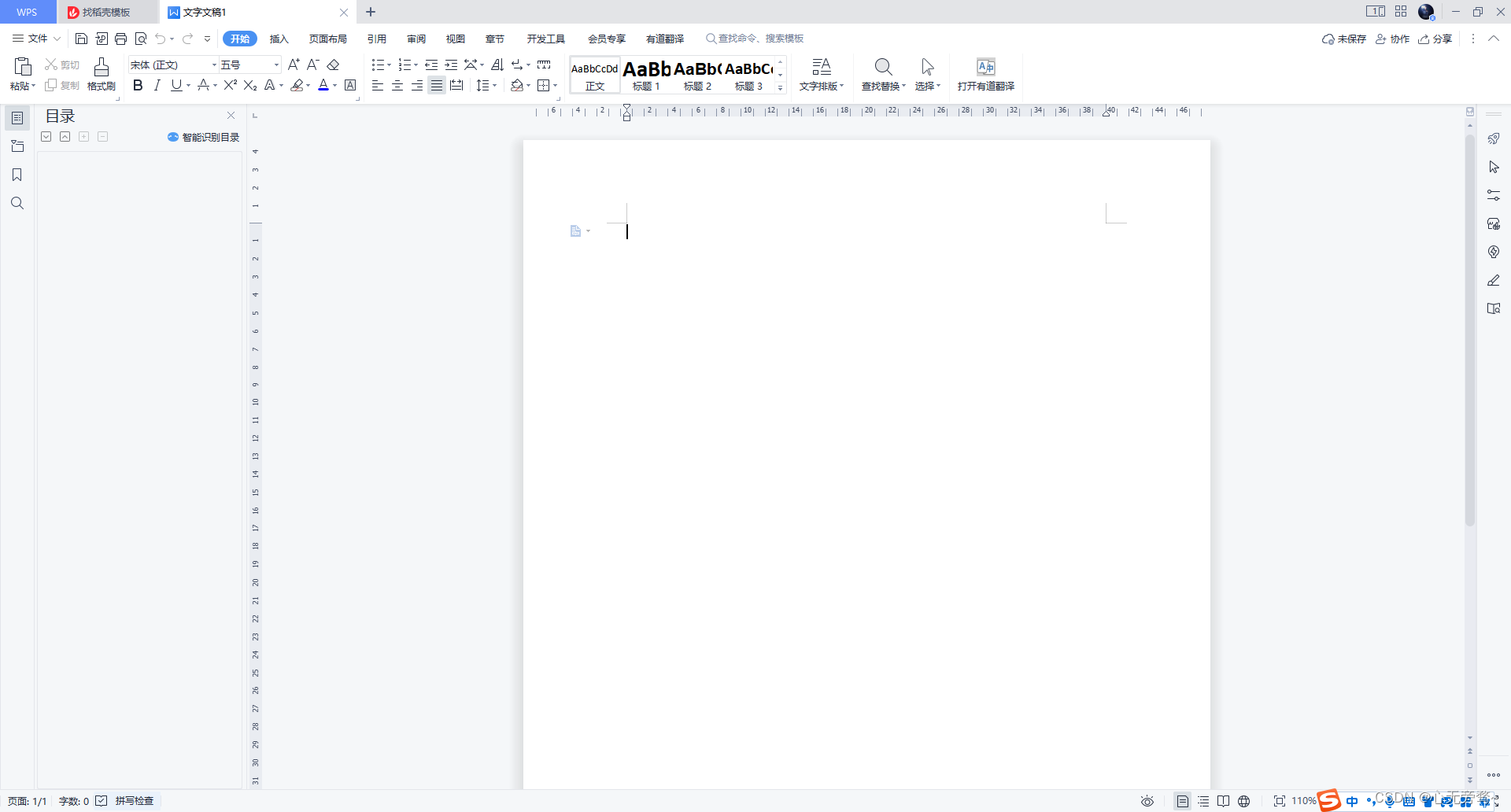The image size is (1511, 812).
Task: Open the chapter navigation icon in left sidebar
Action: tap(17, 146)
